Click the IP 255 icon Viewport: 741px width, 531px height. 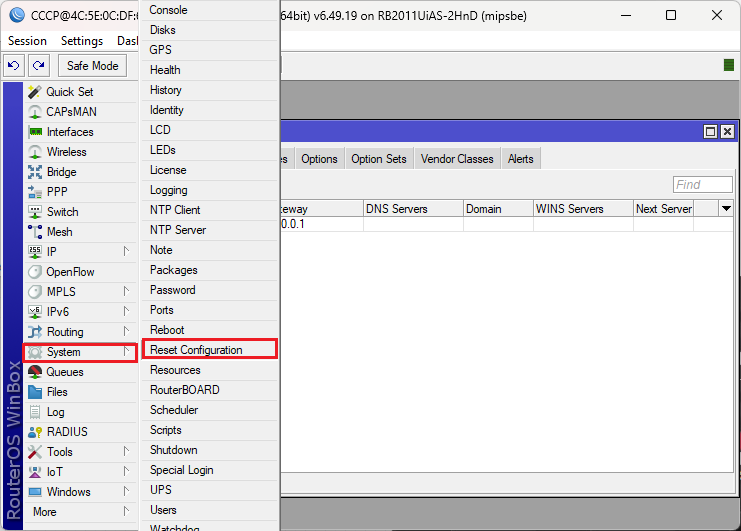[x=34, y=252]
